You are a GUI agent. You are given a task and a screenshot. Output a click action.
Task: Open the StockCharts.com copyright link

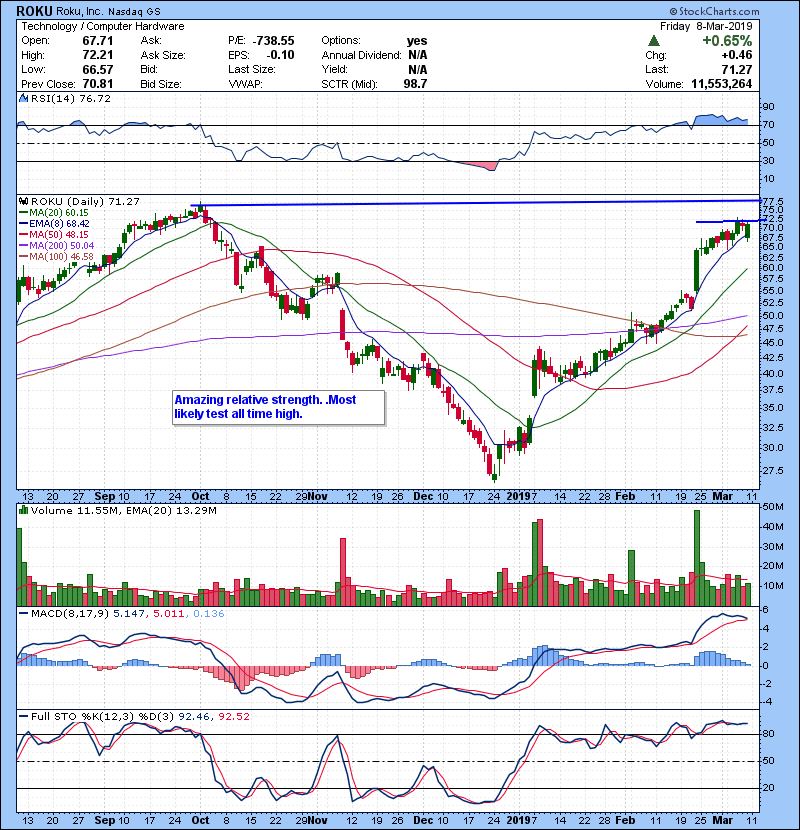714,11
